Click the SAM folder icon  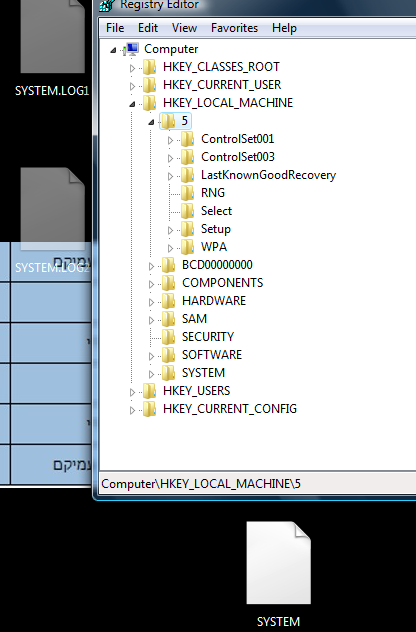click(168, 319)
